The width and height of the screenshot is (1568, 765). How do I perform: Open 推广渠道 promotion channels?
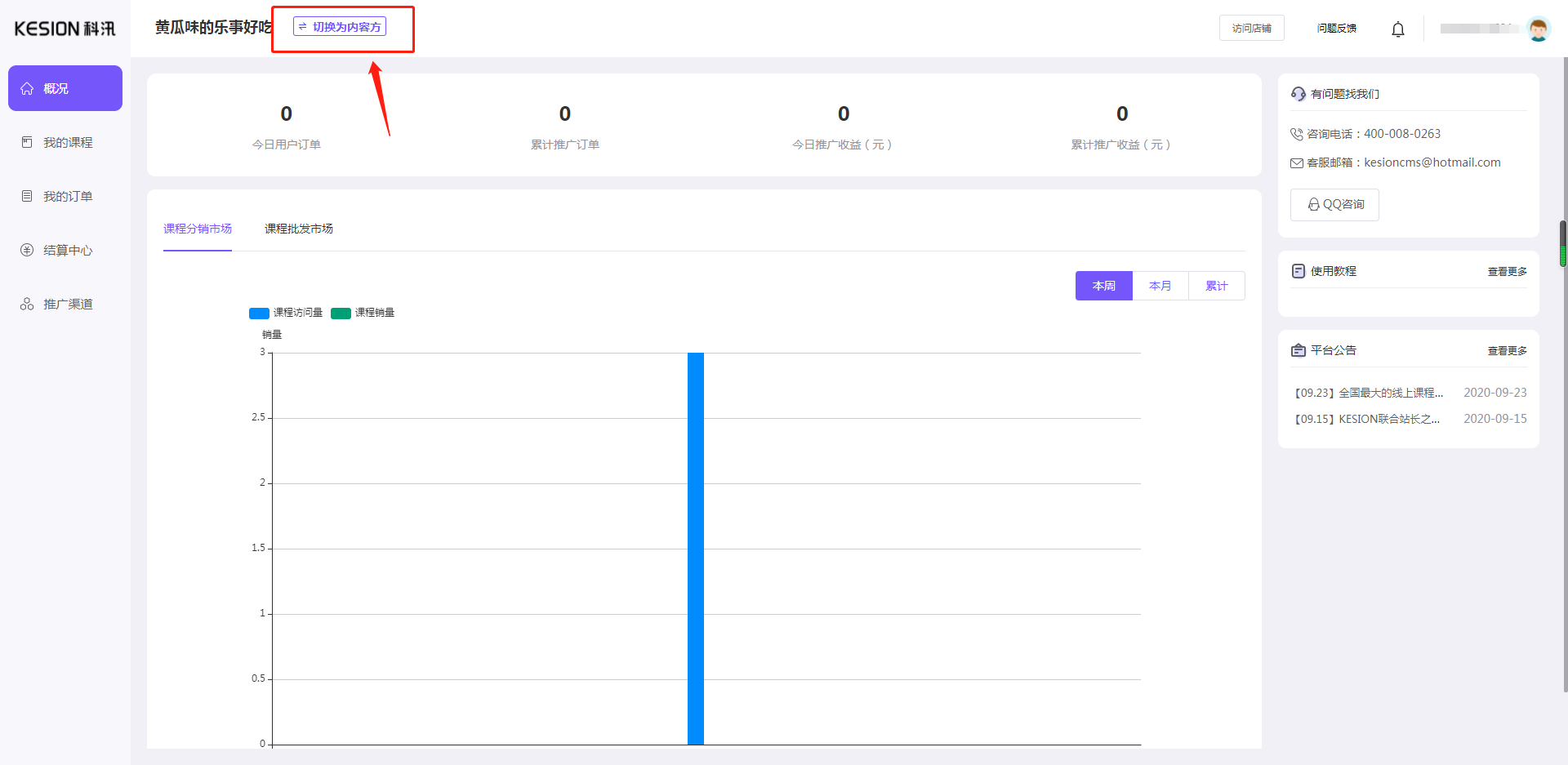[x=67, y=305]
